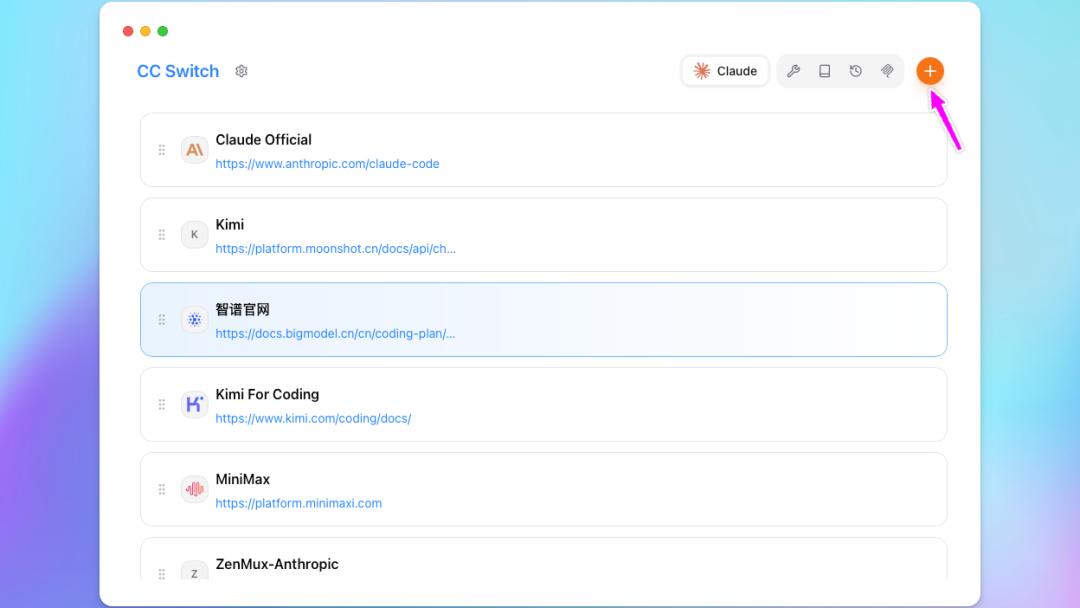
Task: Open the wrench tools icon in toolbar
Action: [x=793, y=71]
